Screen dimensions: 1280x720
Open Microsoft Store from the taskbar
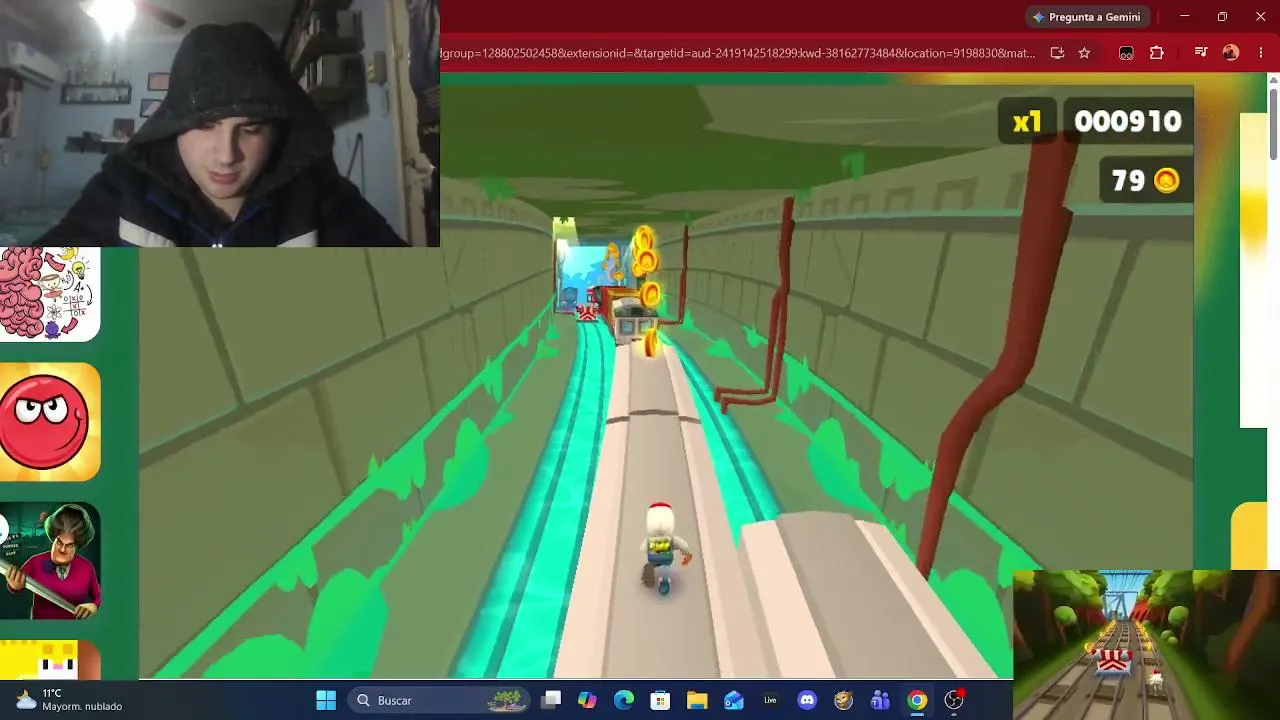(660, 700)
